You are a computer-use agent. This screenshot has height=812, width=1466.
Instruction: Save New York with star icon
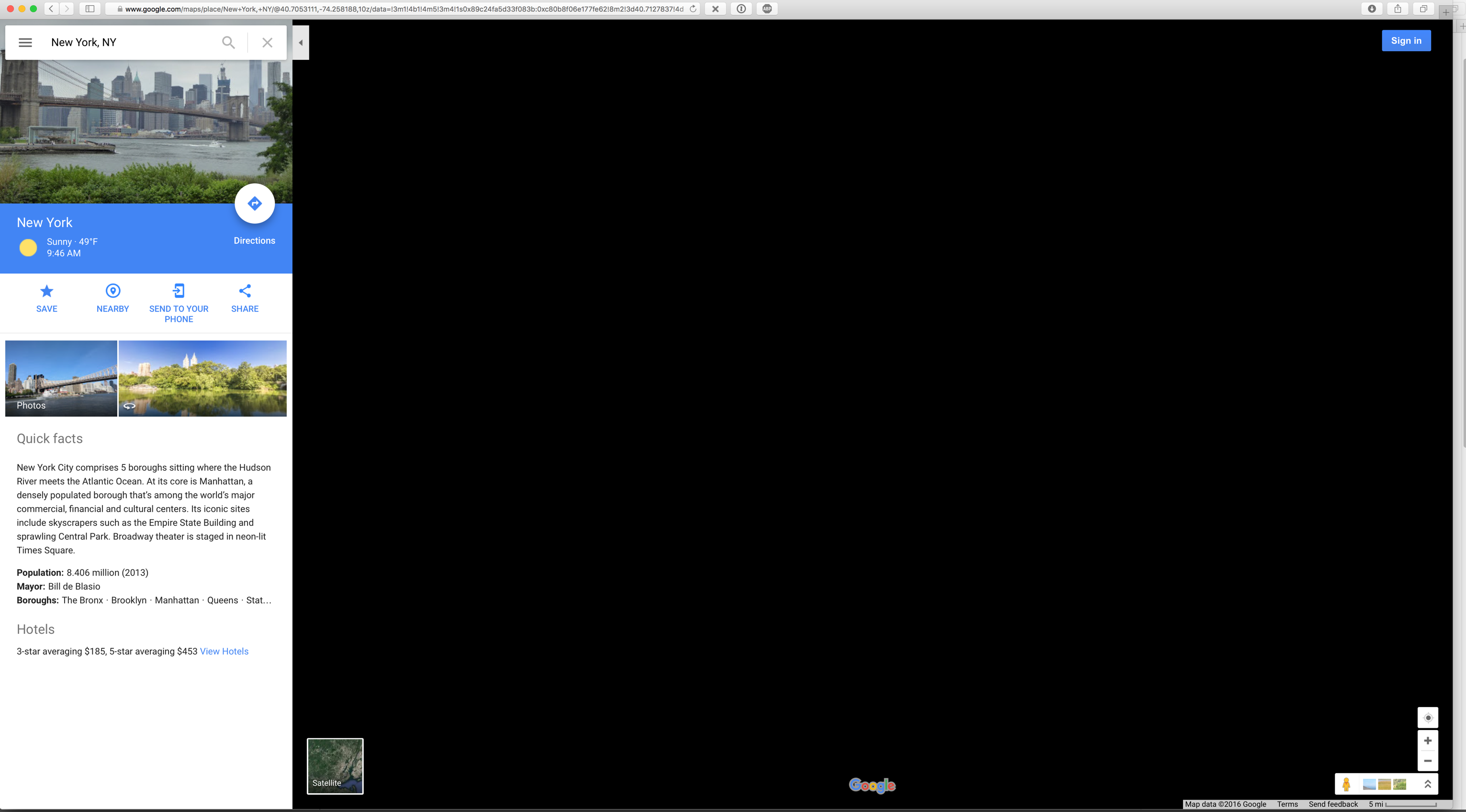tap(46, 292)
